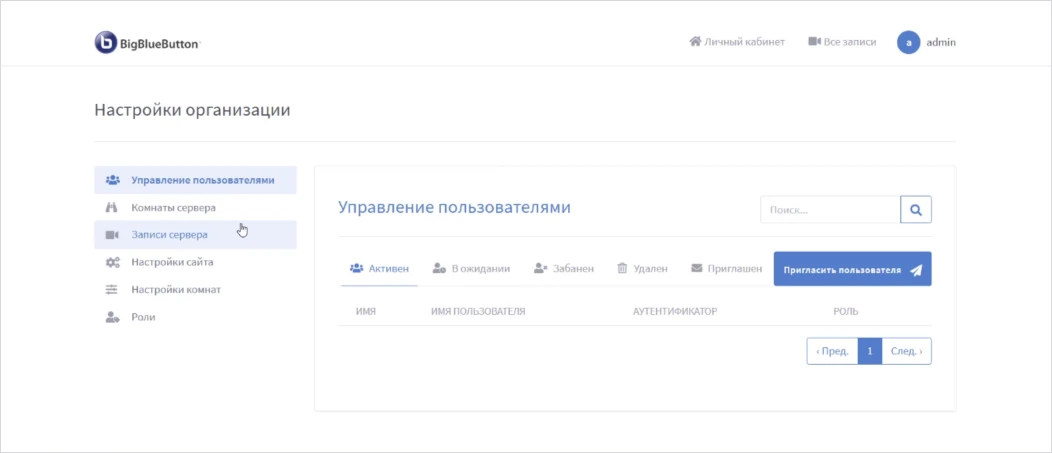Click the home icon beside Личный кабинет
The height and width of the screenshot is (453, 1052).
tap(695, 42)
